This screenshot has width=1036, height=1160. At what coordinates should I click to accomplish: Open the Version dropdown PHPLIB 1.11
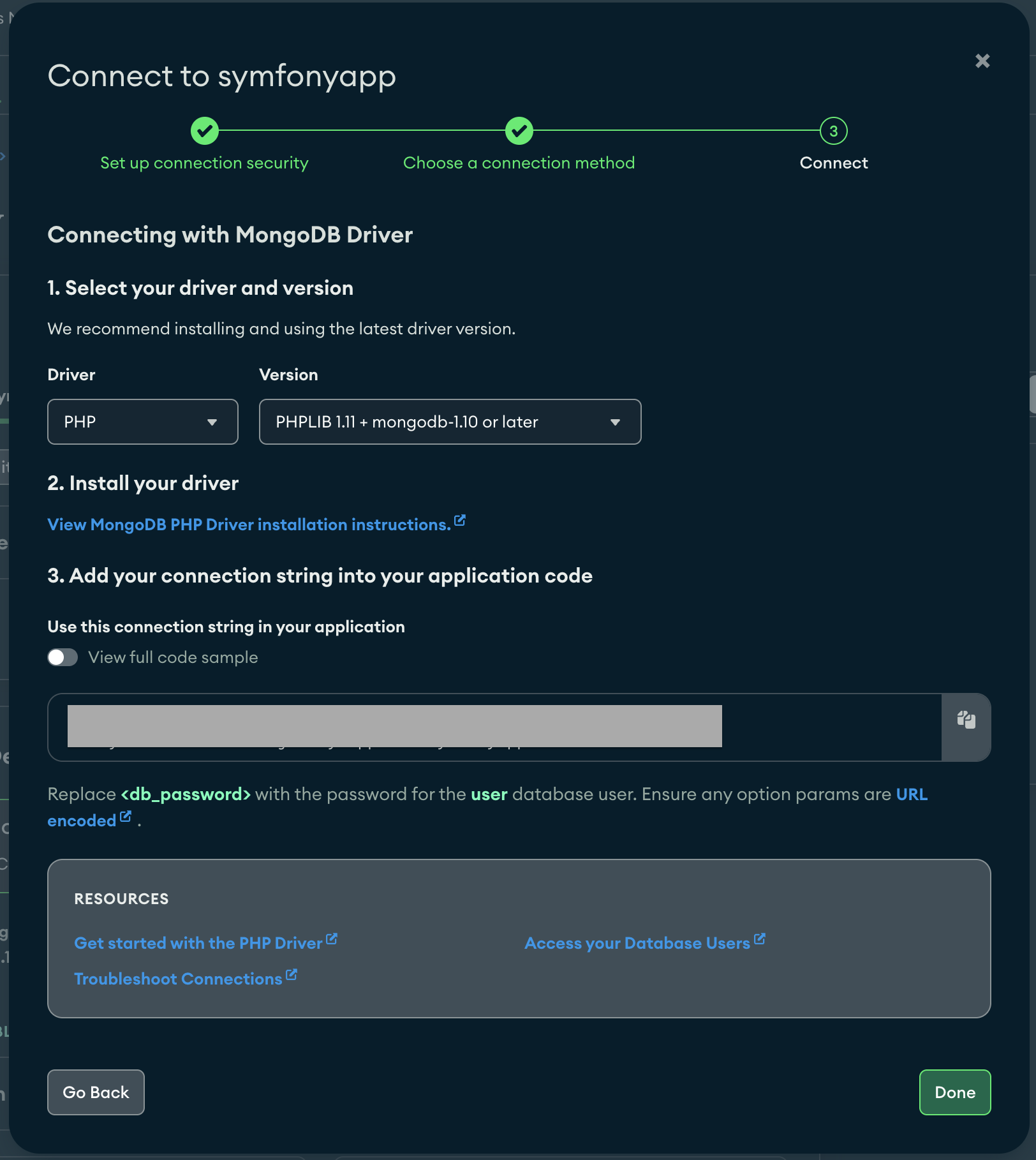click(450, 422)
